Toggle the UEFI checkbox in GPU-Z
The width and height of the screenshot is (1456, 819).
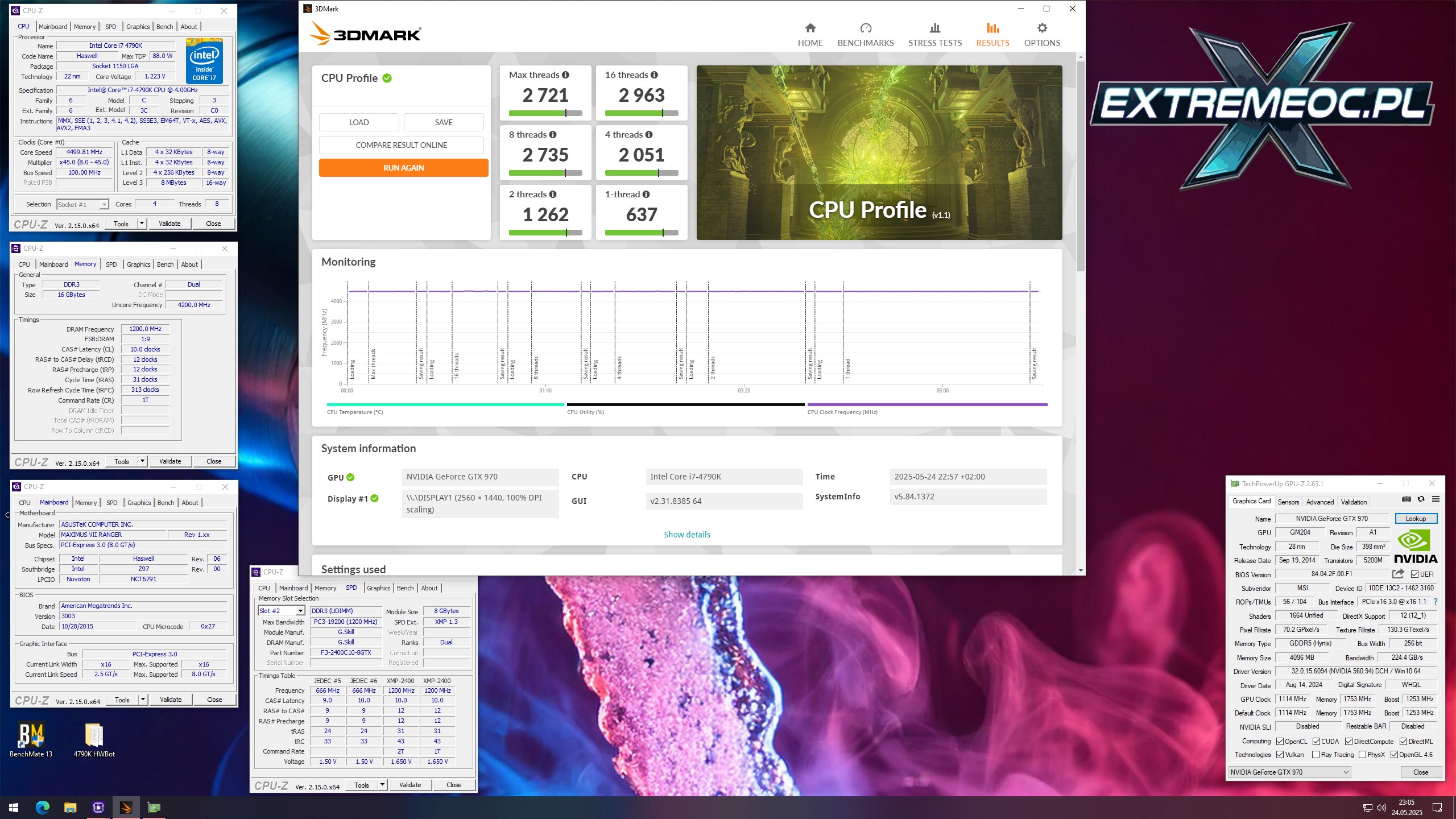1414,574
